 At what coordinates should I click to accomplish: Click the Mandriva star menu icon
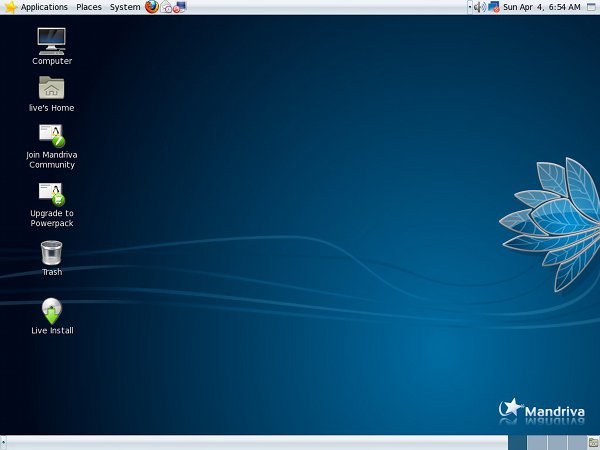click(10, 7)
